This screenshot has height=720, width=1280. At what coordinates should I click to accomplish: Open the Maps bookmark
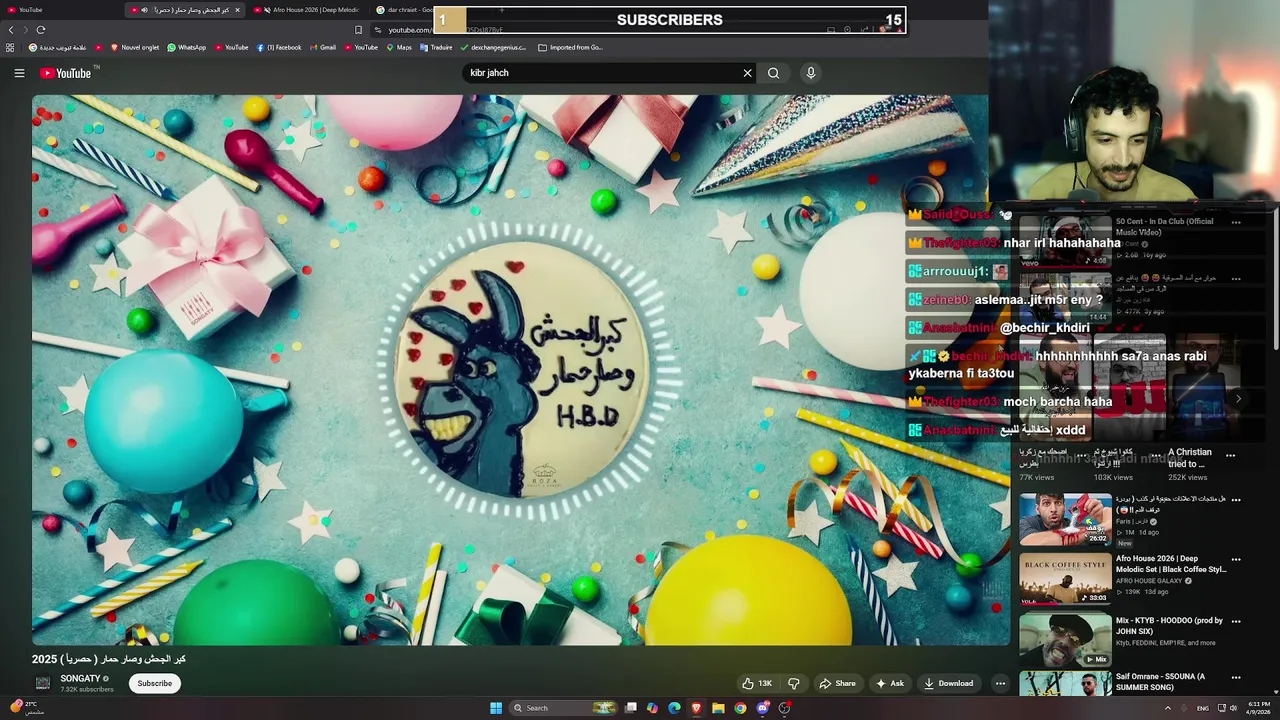pyautogui.click(x=399, y=47)
